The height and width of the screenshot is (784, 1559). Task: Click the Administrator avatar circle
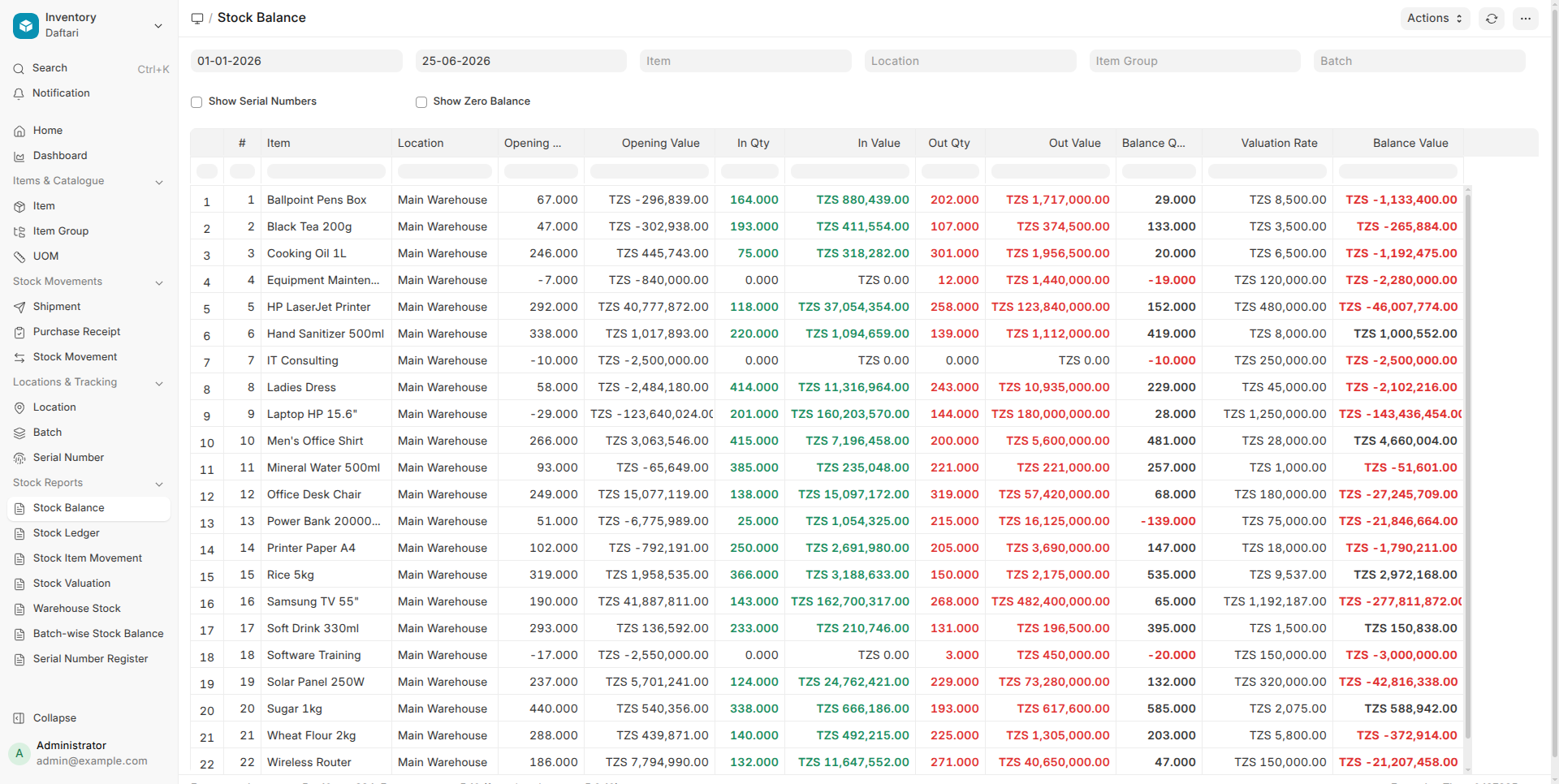pyautogui.click(x=19, y=754)
